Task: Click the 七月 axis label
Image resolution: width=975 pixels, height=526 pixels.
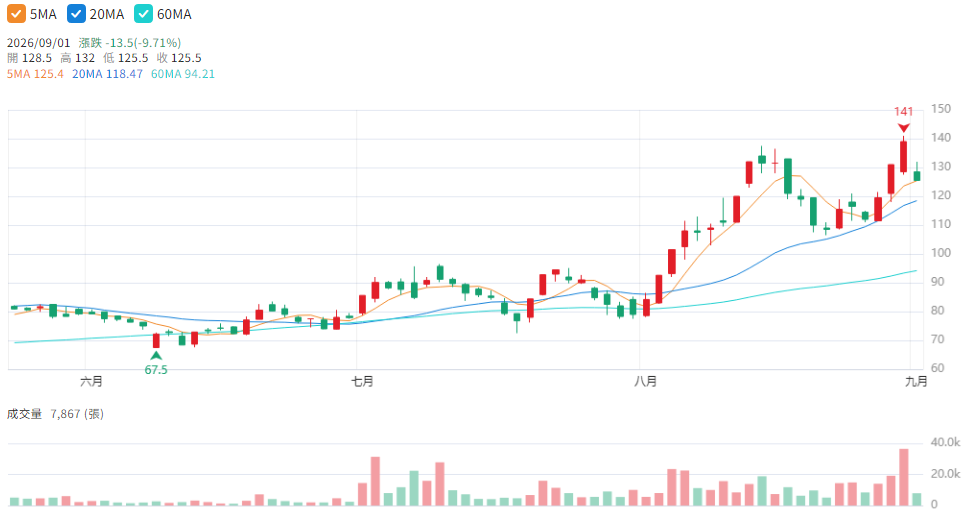Action: pyautogui.click(x=363, y=381)
